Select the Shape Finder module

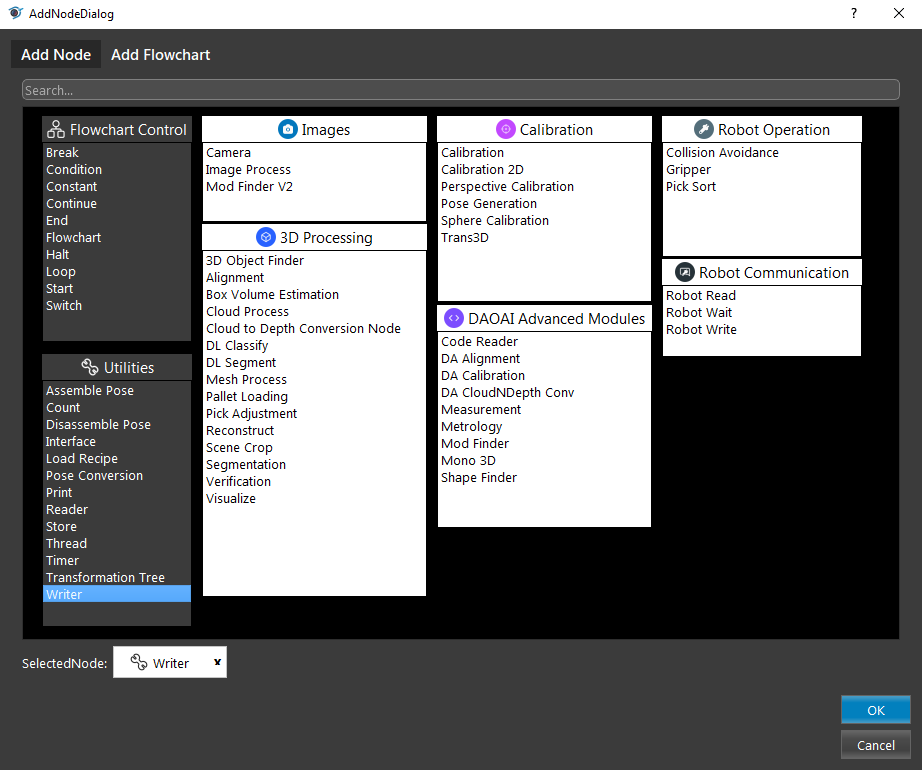(x=479, y=478)
